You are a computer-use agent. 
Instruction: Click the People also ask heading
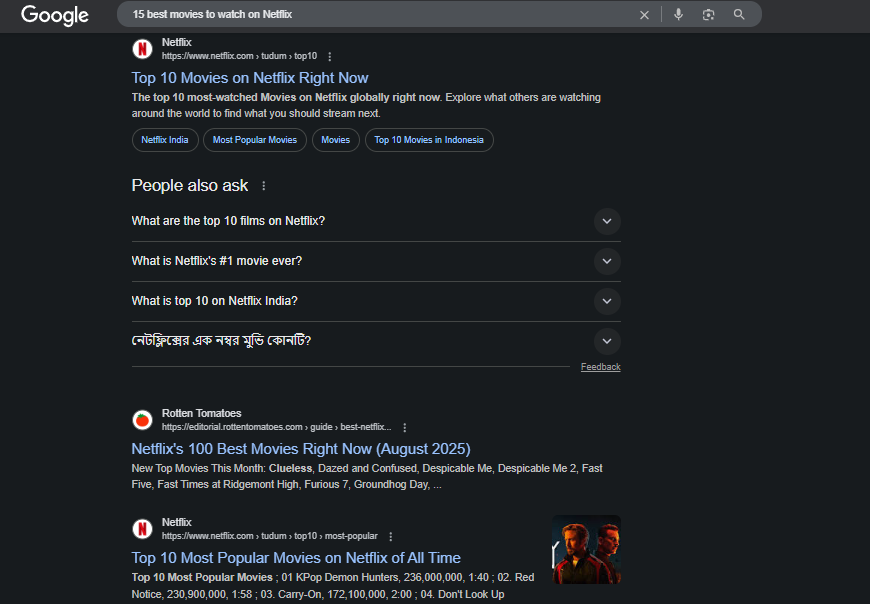click(190, 185)
